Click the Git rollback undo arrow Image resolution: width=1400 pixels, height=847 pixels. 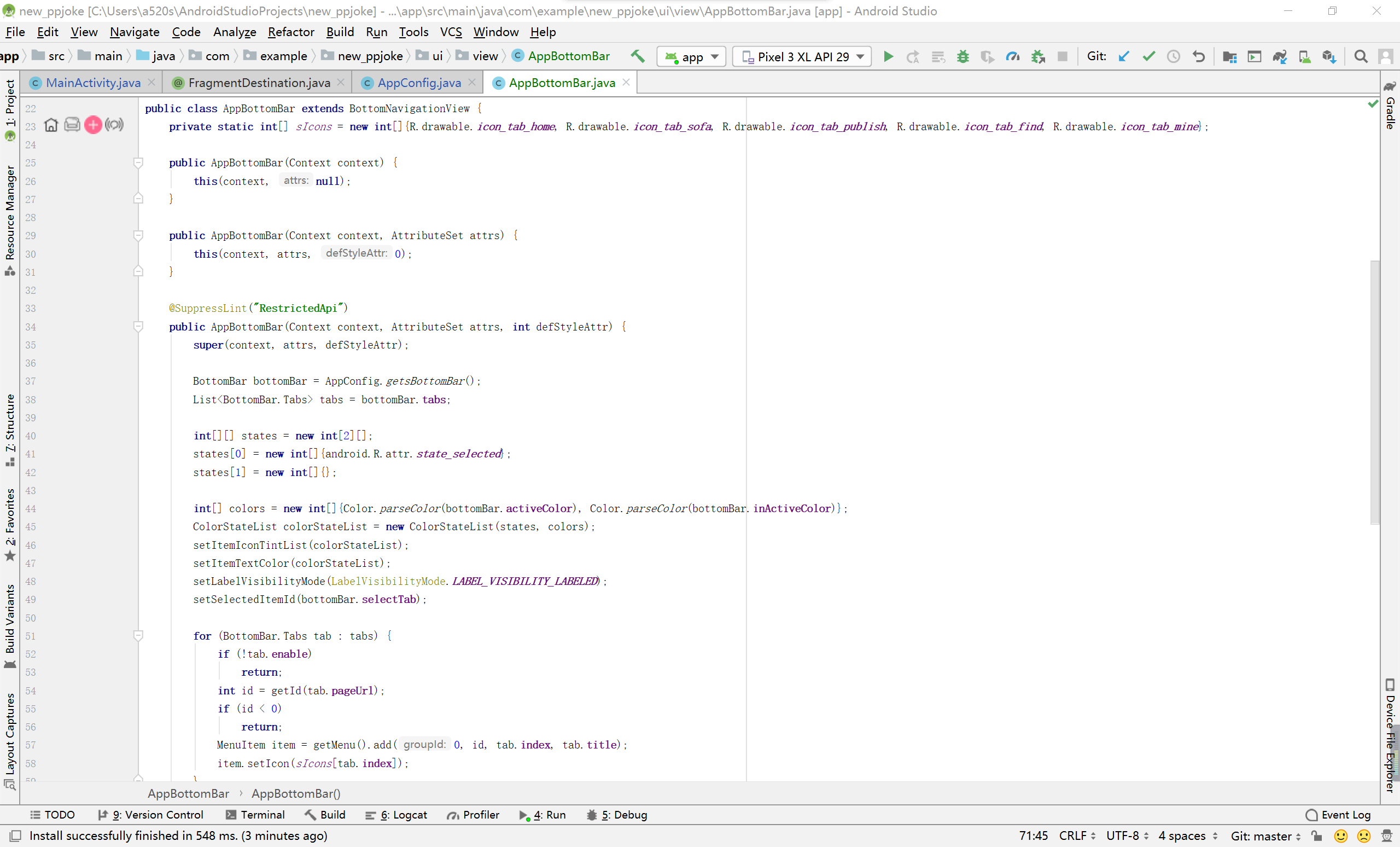1198,56
